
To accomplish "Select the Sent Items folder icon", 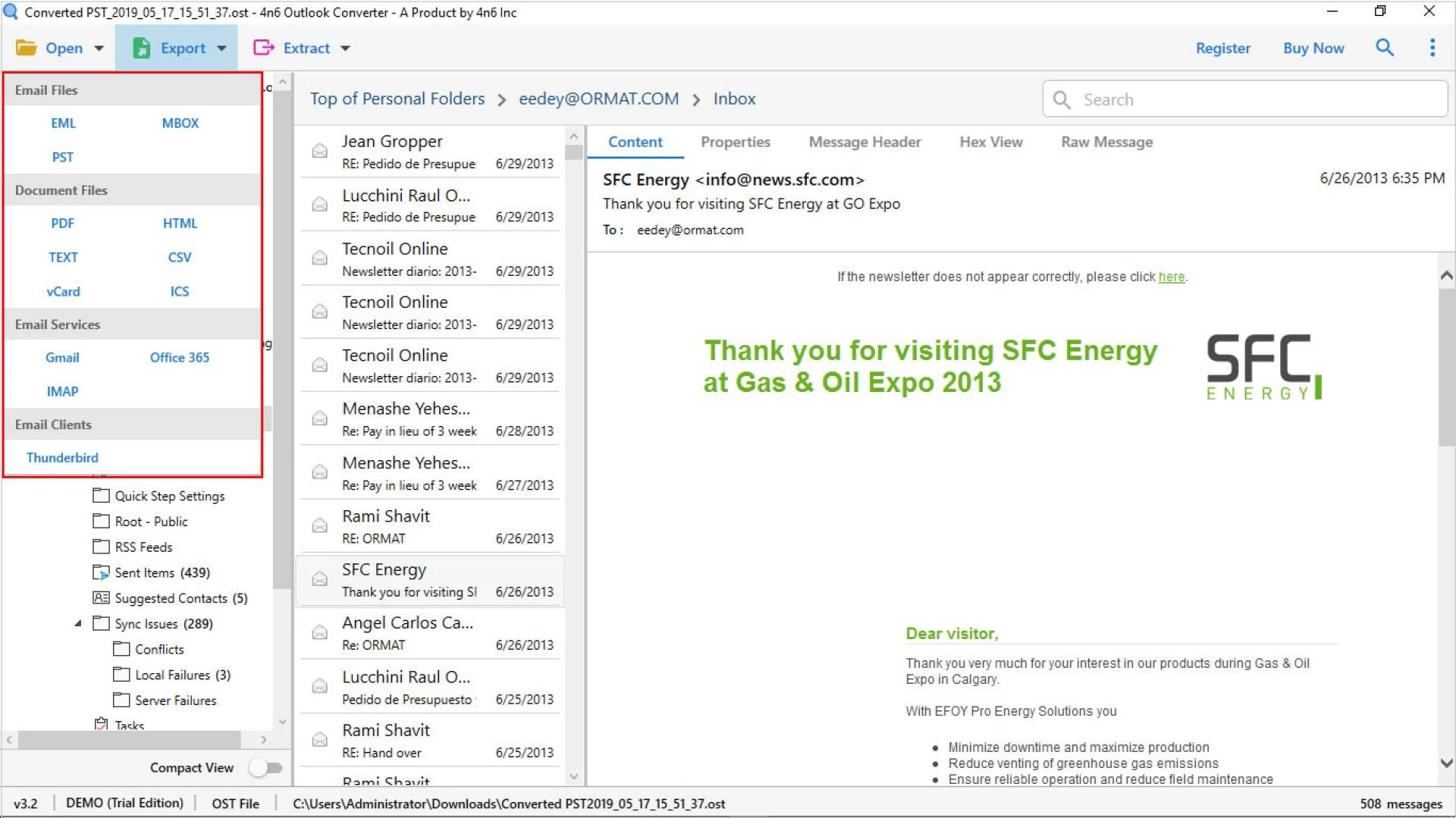I will click(101, 572).
